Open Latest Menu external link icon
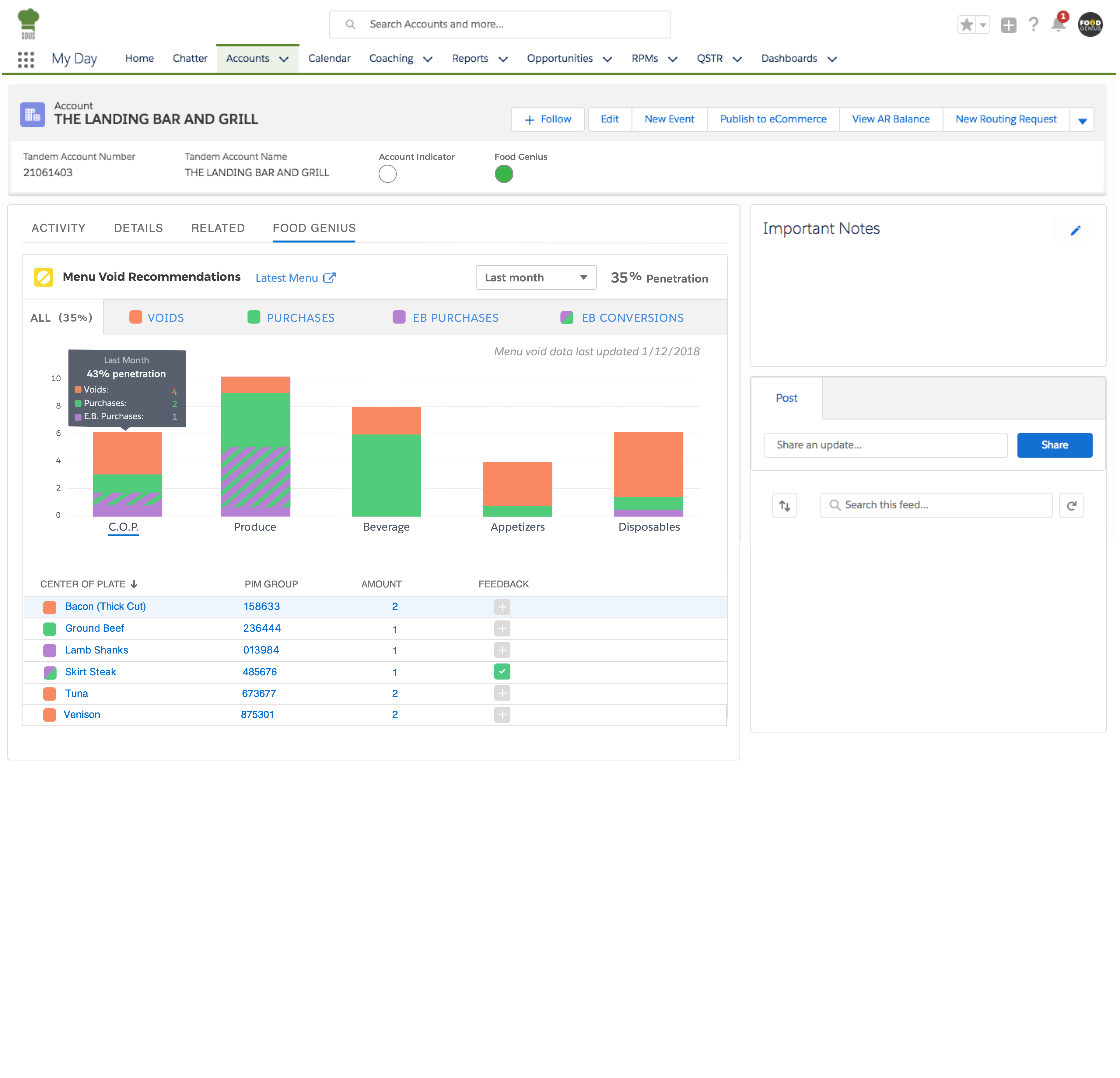Screen dimensions: 1120x1078 330,278
